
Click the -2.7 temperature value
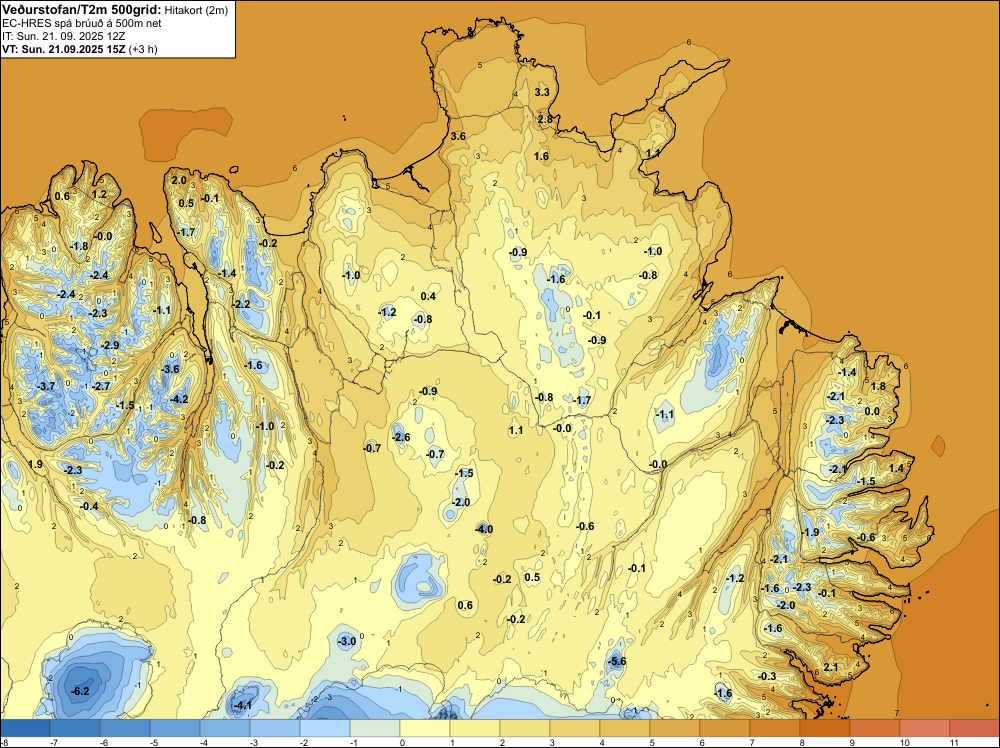101,386
